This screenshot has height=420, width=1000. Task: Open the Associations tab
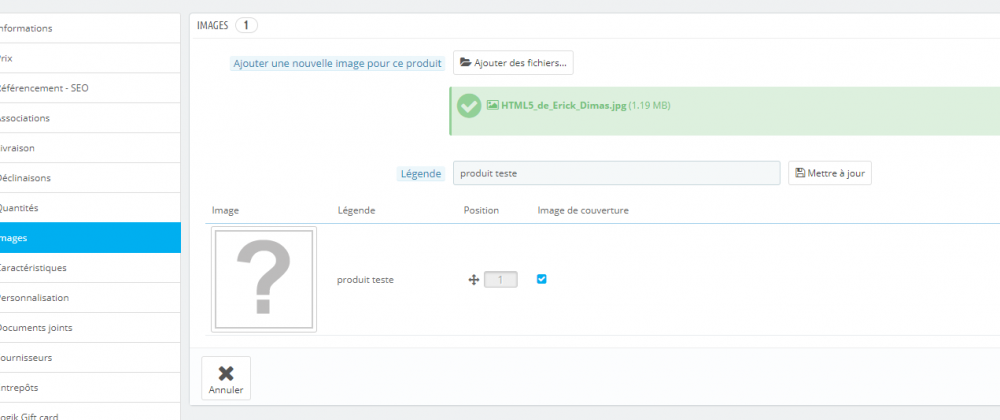pos(89,119)
